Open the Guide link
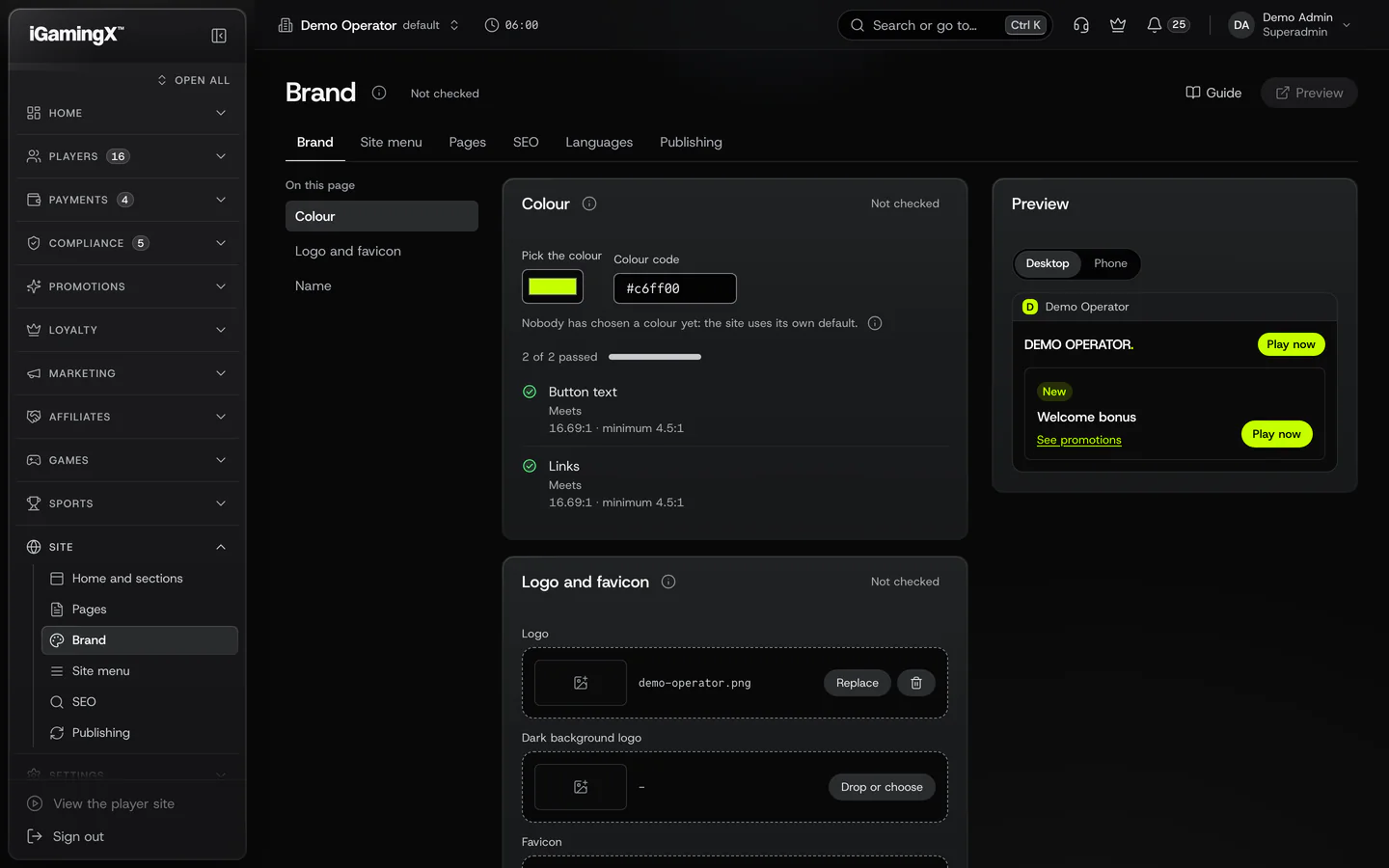1389x868 pixels. click(1213, 93)
